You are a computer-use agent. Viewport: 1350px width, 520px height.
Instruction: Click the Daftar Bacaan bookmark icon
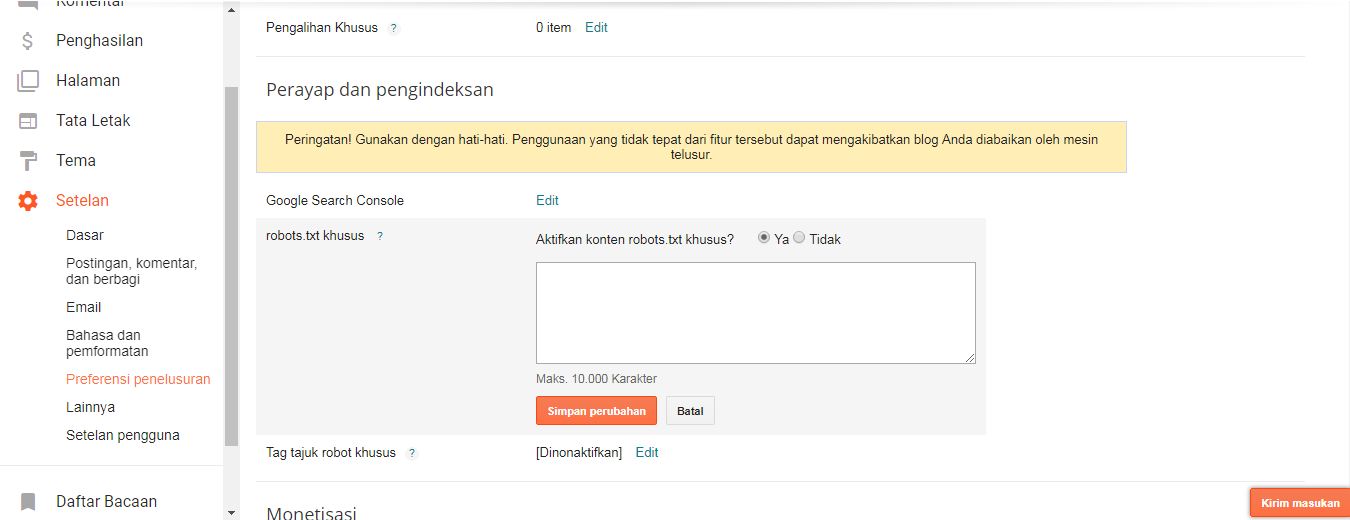click(28, 501)
